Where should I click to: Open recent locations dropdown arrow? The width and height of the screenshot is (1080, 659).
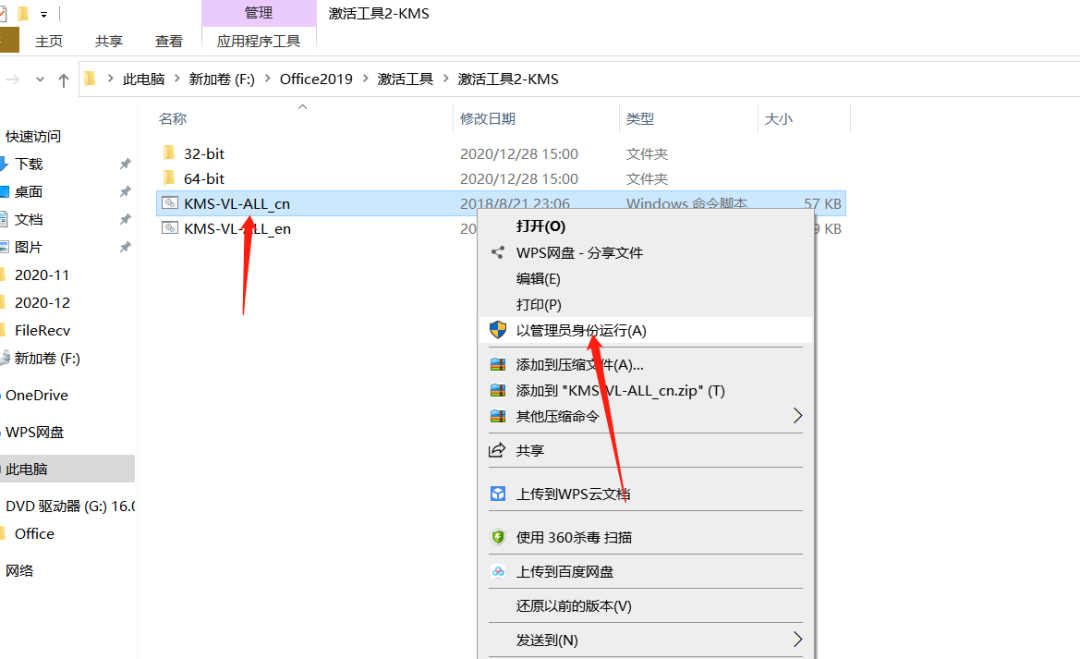click(40, 80)
